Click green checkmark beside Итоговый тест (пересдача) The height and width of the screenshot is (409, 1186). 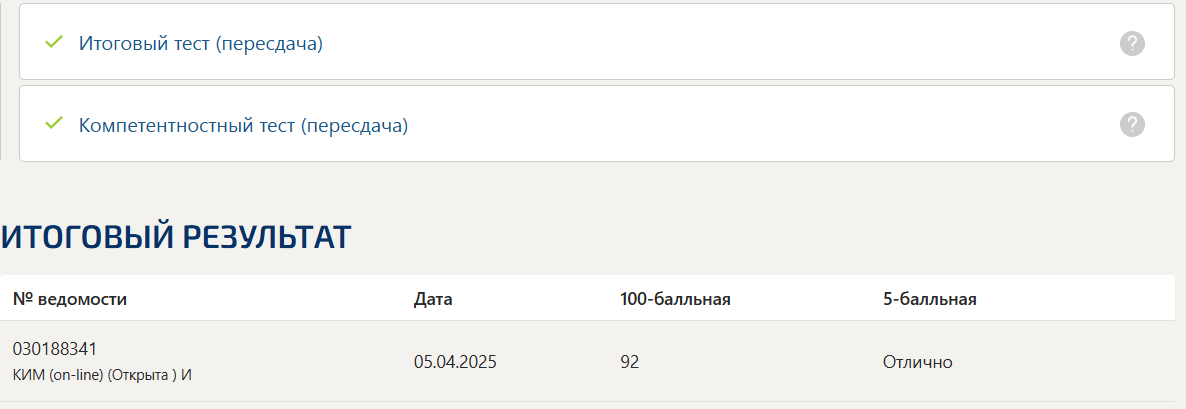tap(54, 42)
